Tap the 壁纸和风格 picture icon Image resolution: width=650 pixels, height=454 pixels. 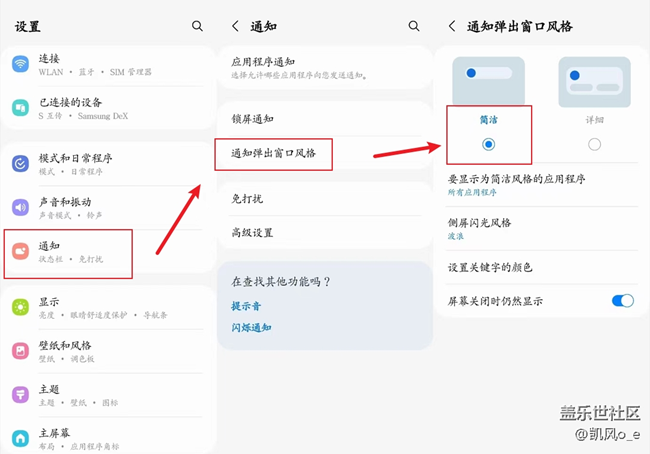coord(20,351)
